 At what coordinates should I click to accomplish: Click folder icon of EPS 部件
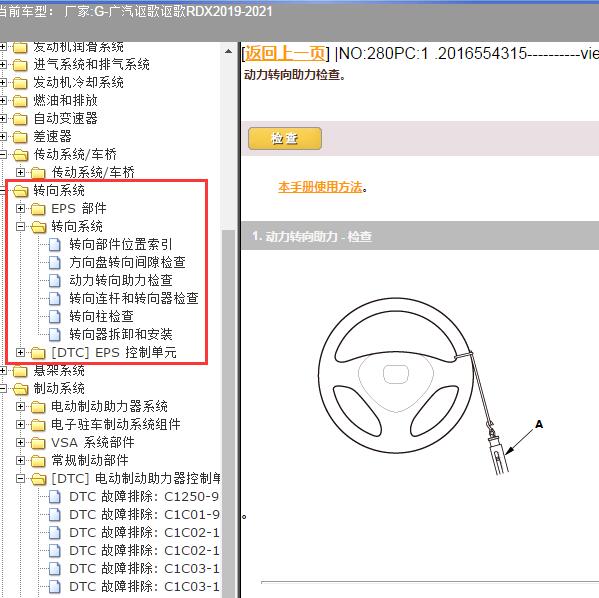(38, 209)
